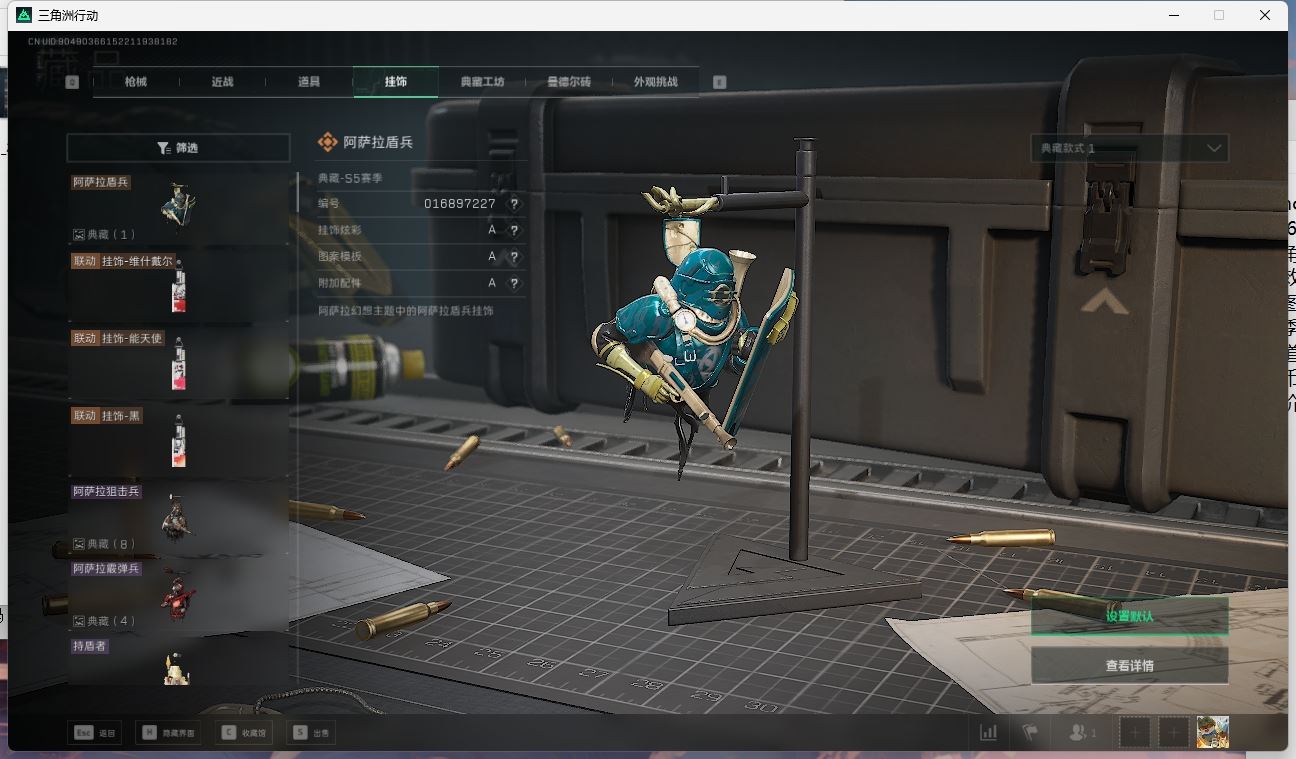Click the 返回 Esc back button
This screenshot has height=759, width=1296.
click(x=95, y=733)
